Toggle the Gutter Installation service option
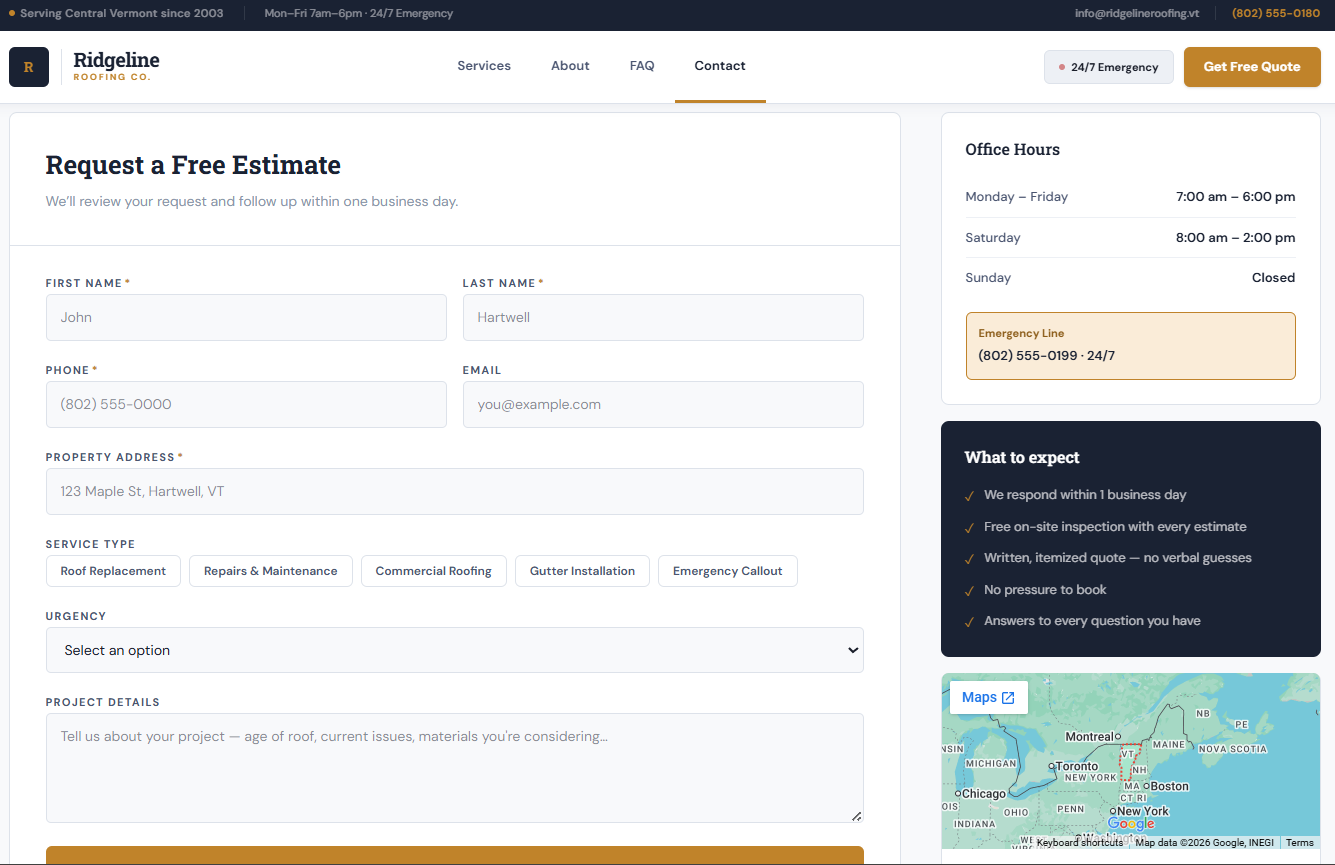The height and width of the screenshot is (865, 1335). (x=582, y=571)
